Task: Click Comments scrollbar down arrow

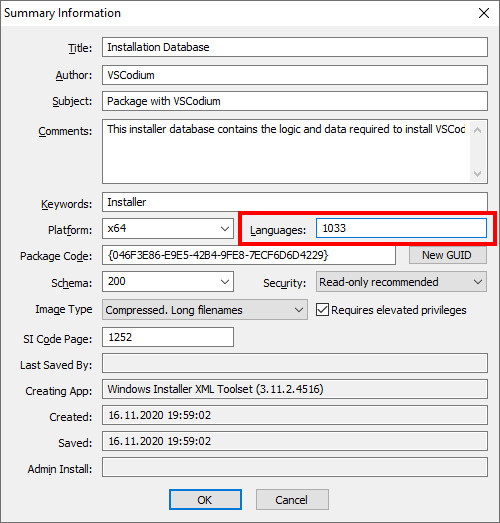Action: (x=478, y=174)
